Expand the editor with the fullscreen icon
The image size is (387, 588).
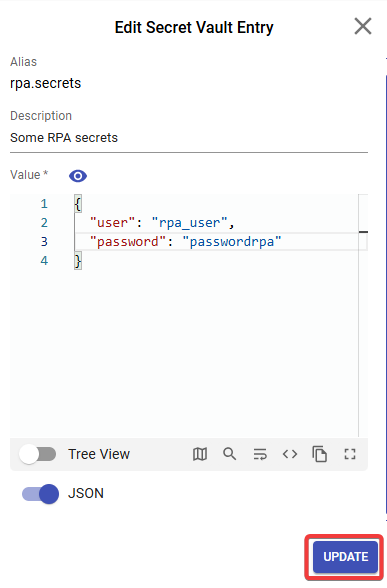tap(350, 454)
